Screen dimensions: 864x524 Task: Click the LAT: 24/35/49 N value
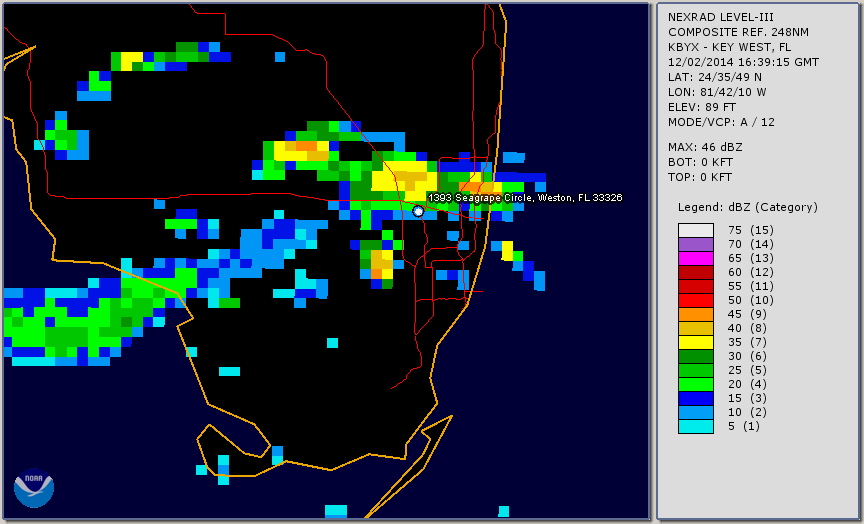click(715, 77)
